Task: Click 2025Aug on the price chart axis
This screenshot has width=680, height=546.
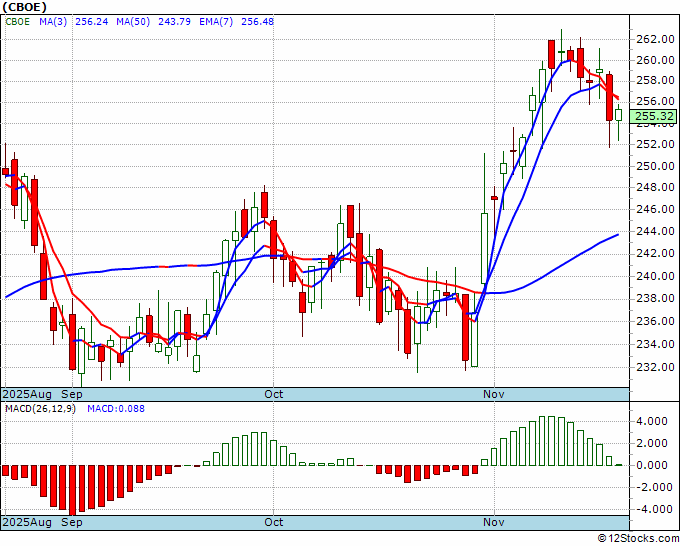Action: (x=27, y=395)
